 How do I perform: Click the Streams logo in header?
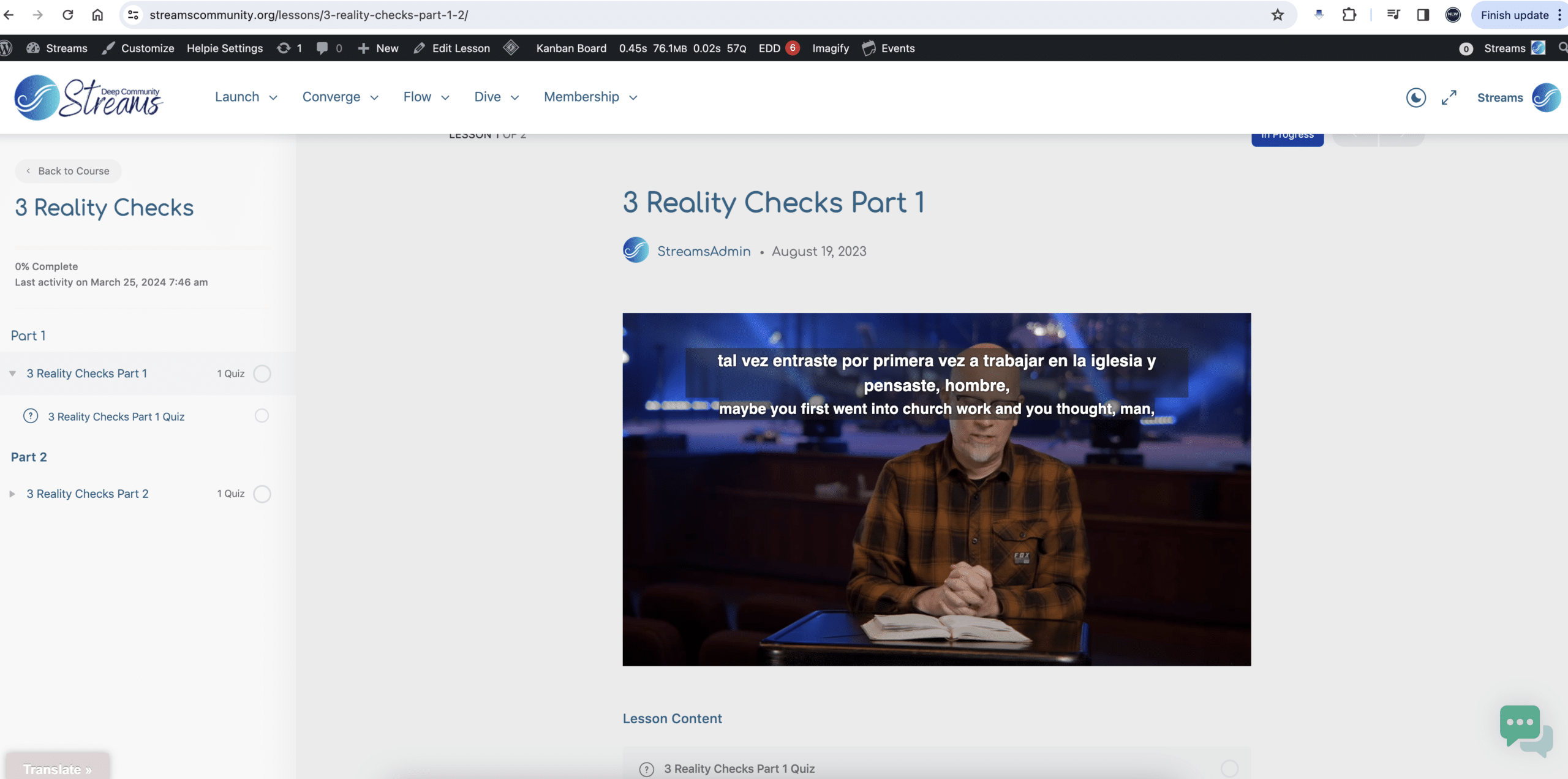(89, 97)
